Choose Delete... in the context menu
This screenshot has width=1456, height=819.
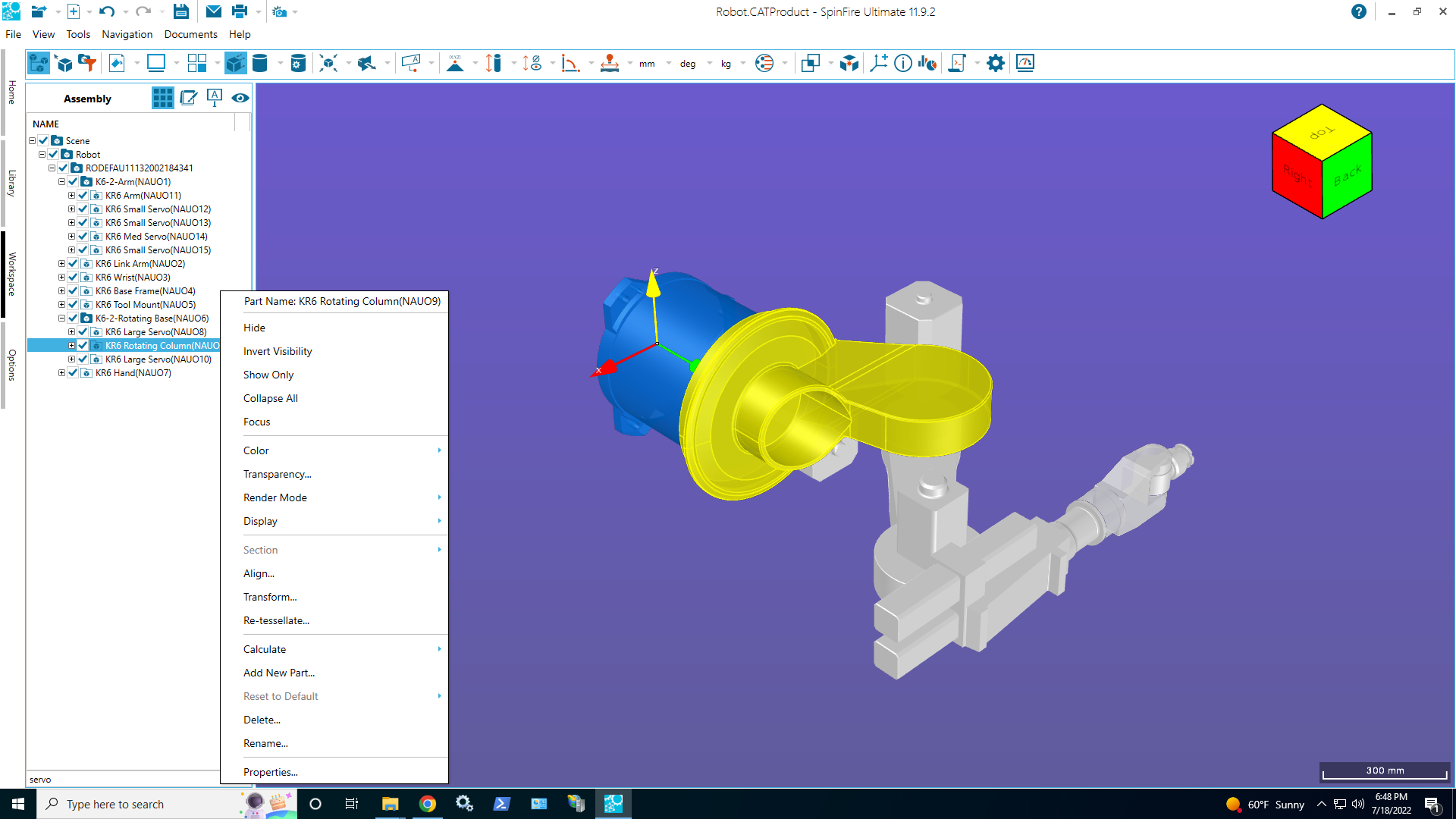[x=262, y=720]
